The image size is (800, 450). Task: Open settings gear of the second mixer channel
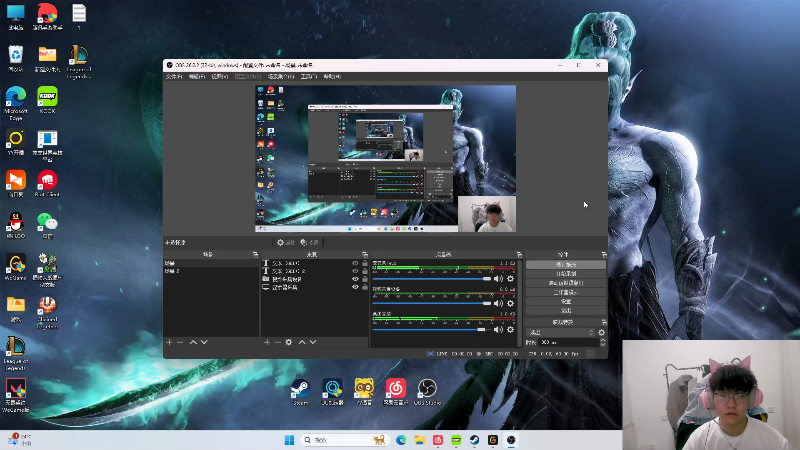(510, 303)
